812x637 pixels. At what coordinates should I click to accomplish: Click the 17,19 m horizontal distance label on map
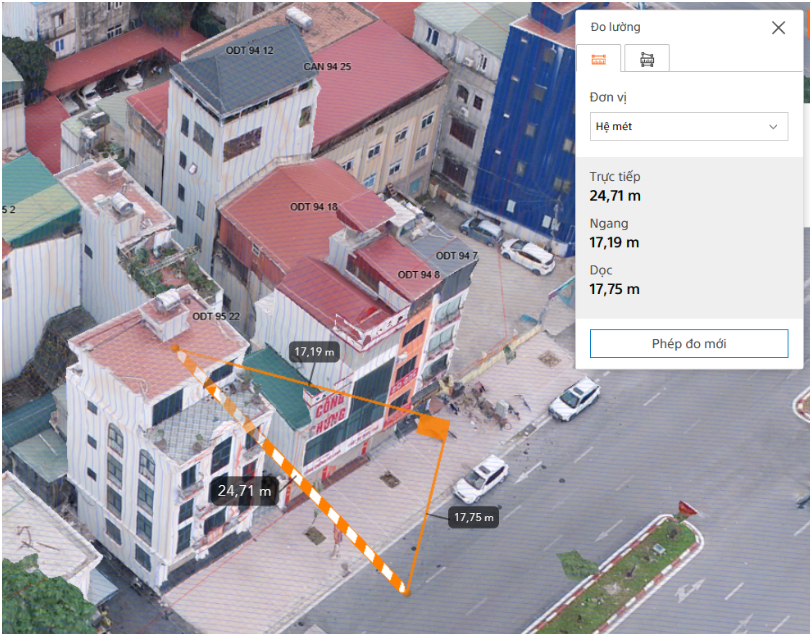pos(313,352)
